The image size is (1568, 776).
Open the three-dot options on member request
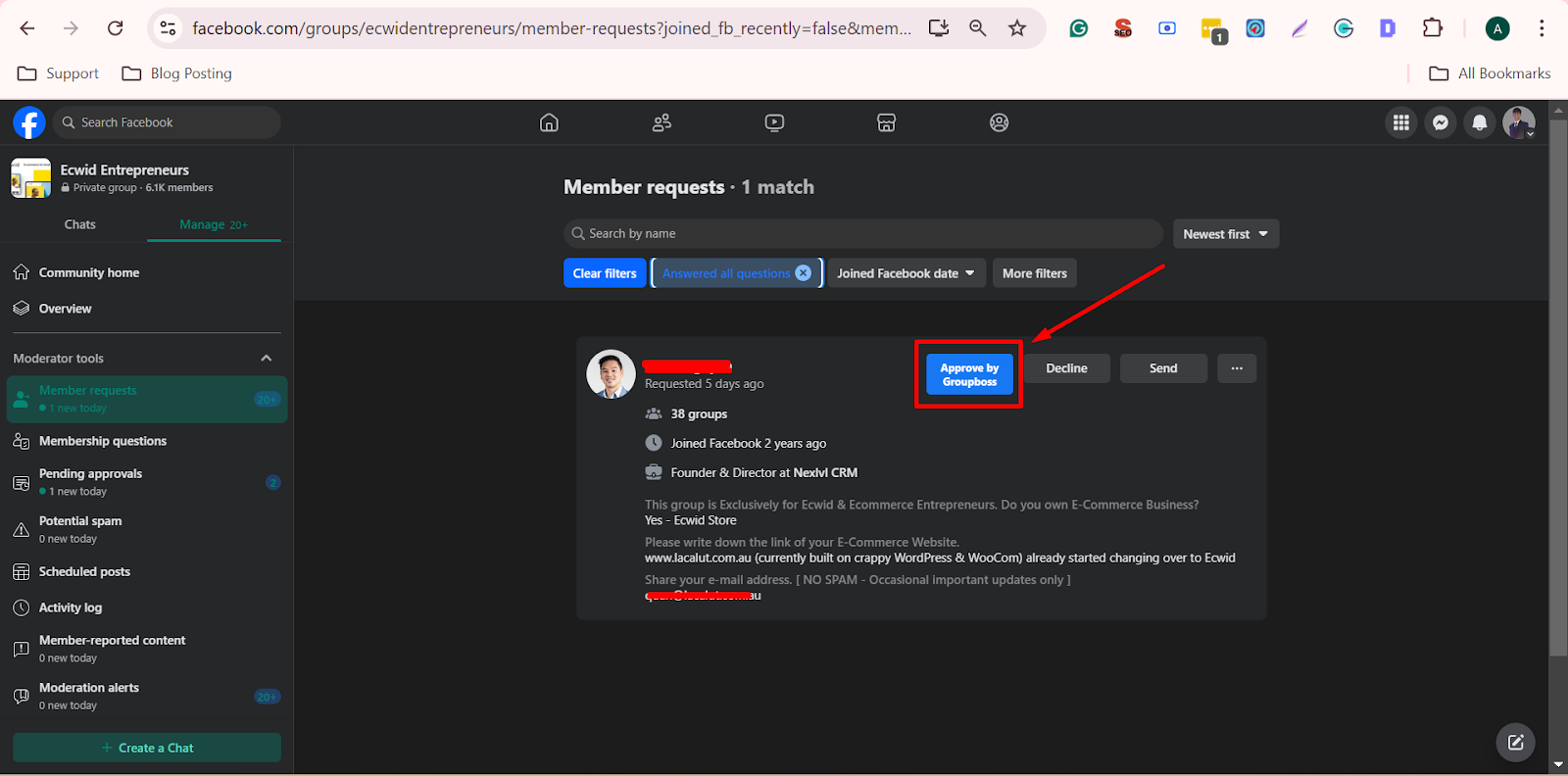[1237, 368]
